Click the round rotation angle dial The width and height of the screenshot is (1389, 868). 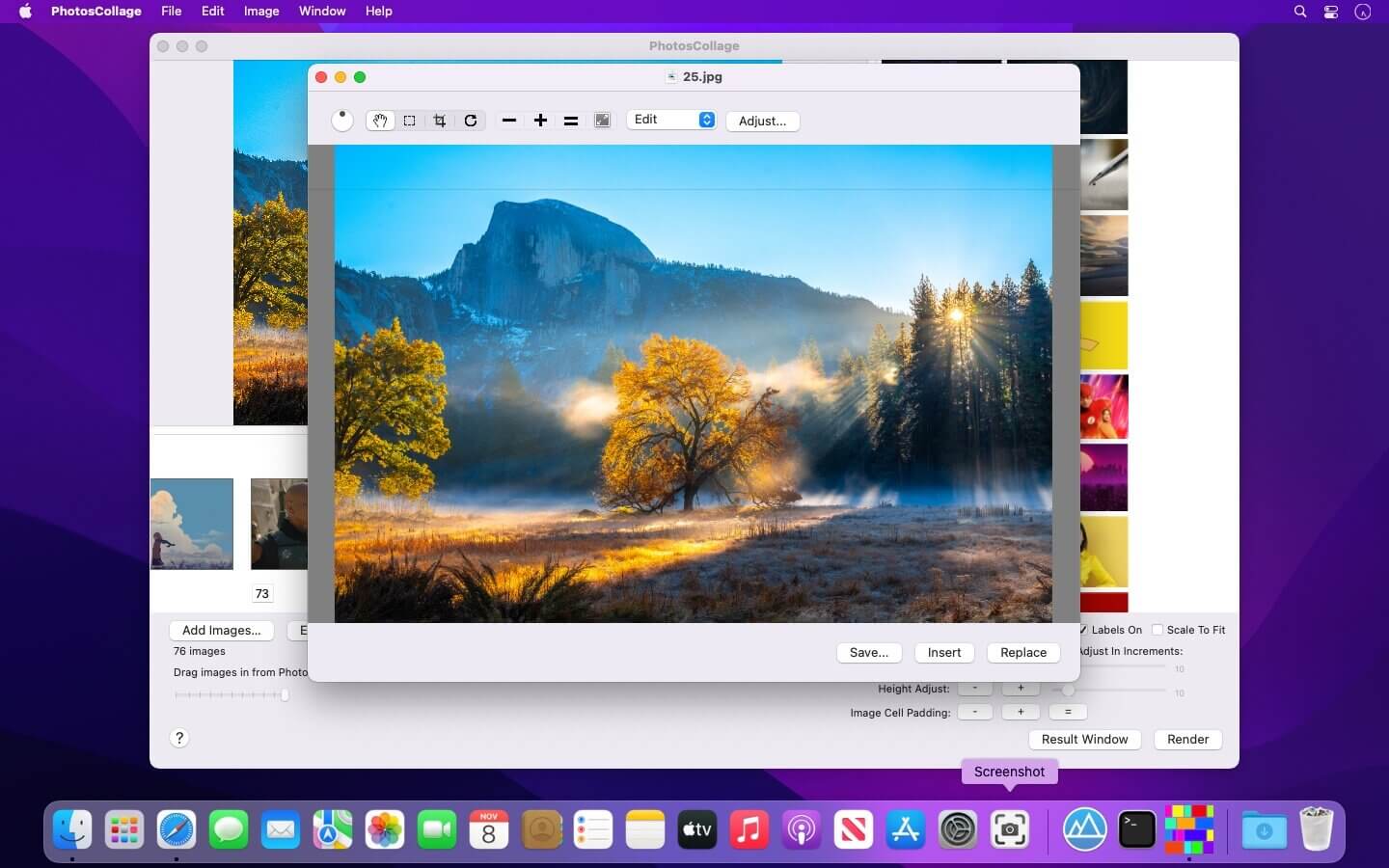pos(342,121)
